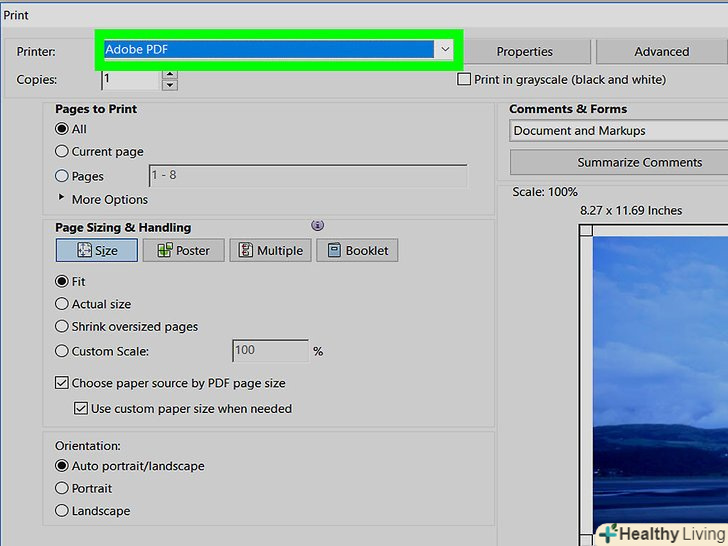
Task: Expand More Options disclosure triangle
Action: click(x=61, y=197)
